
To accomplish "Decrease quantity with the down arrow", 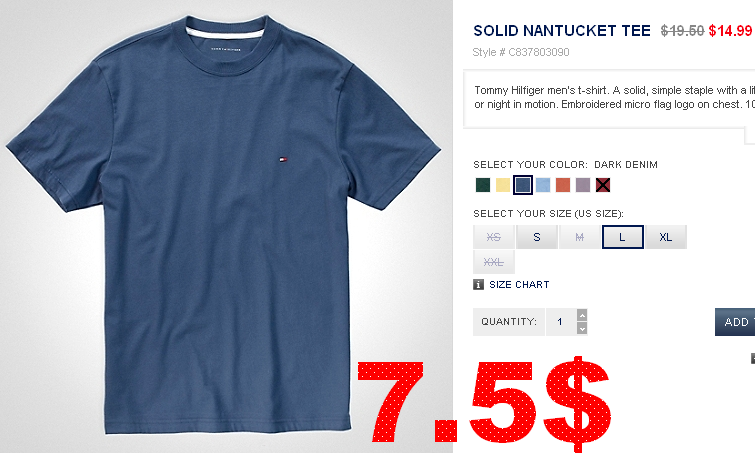I will click(x=582, y=329).
